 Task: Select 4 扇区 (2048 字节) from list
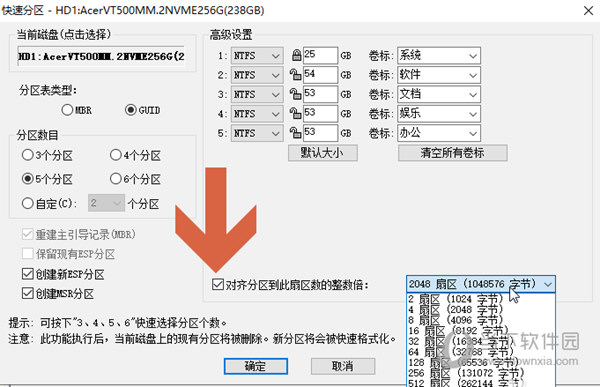coord(481,309)
